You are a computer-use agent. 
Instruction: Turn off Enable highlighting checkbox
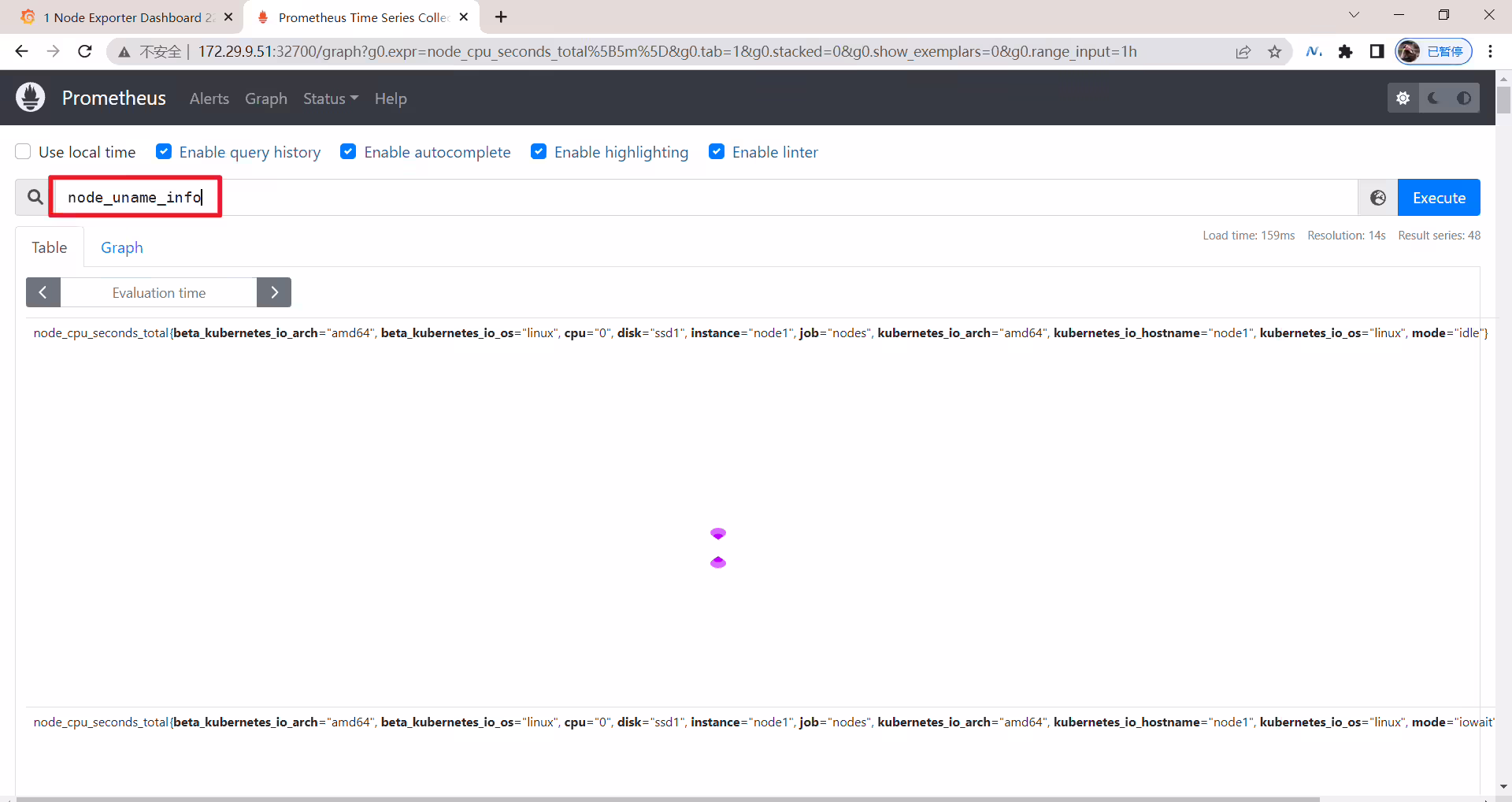click(x=539, y=152)
